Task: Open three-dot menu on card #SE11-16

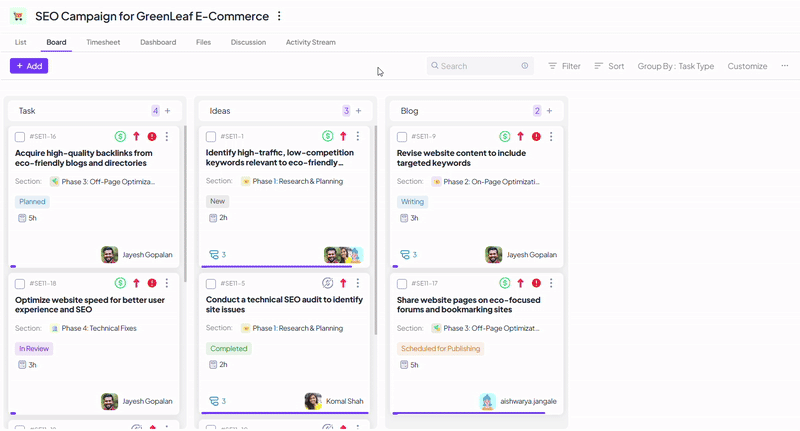Action: 167,136
